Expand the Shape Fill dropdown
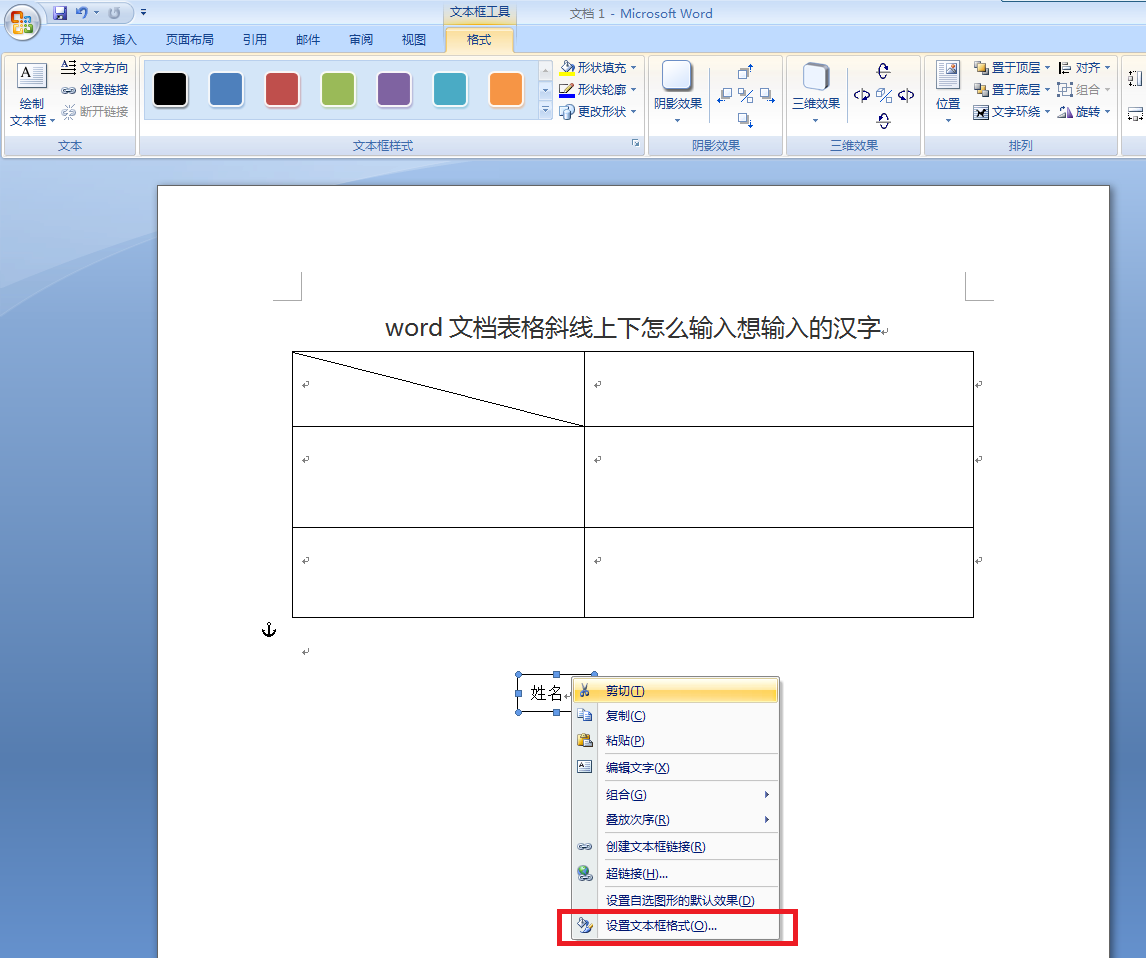This screenshot has width=1146, height=958. [x=634, y=68]
